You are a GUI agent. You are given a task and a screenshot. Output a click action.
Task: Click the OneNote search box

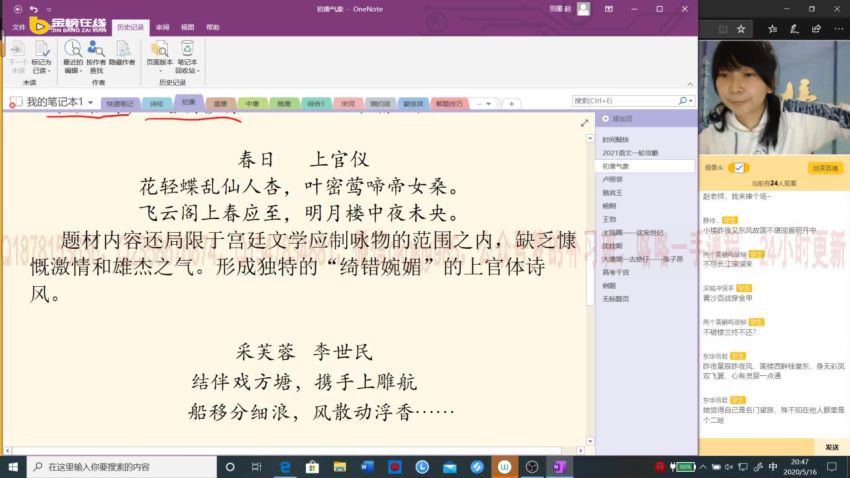coord(624,101)
